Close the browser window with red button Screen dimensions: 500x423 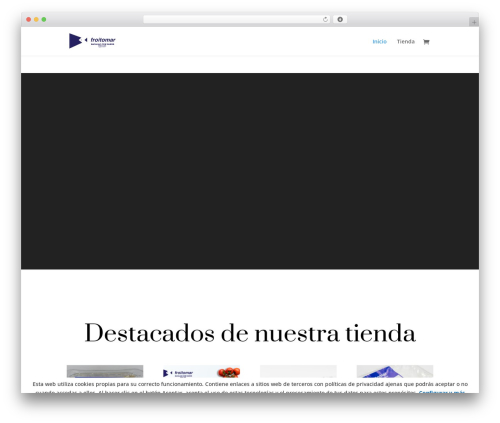[x=29, y=20]
